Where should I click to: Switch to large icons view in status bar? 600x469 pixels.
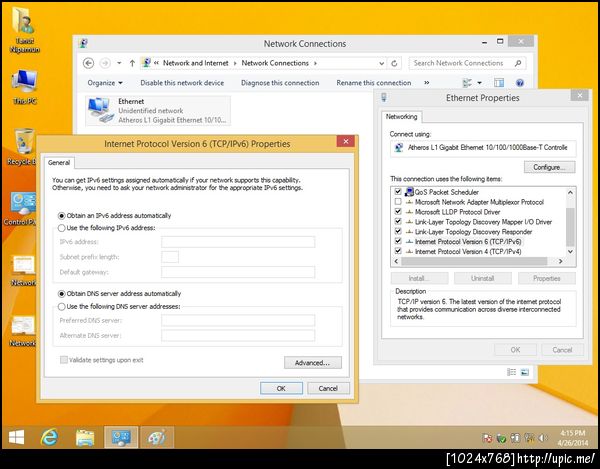coord(525,372)
